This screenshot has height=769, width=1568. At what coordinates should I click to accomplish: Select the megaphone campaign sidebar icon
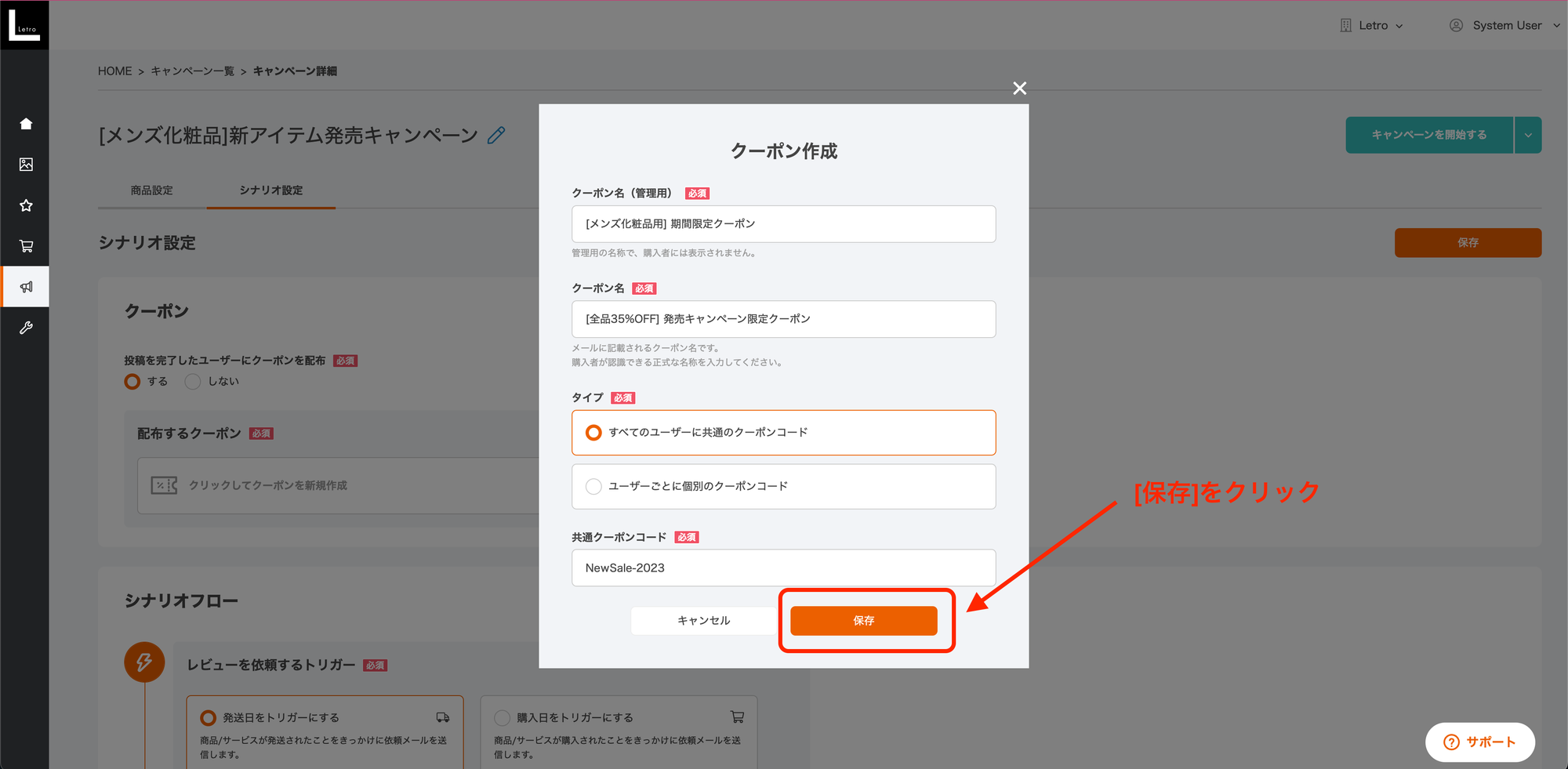pyautogui.click(x=26, y=287)
